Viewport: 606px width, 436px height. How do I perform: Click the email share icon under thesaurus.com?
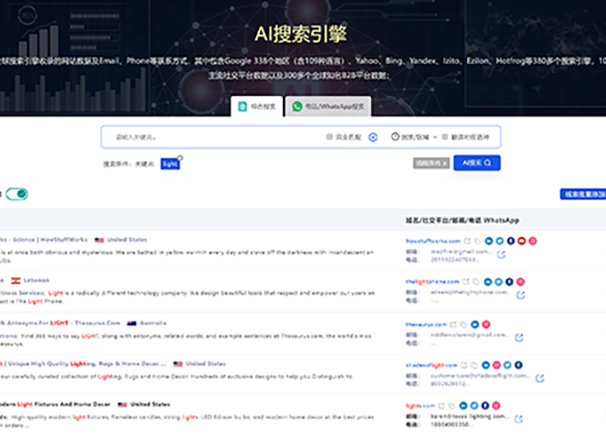pyautogui.click(x=519, y=337)
